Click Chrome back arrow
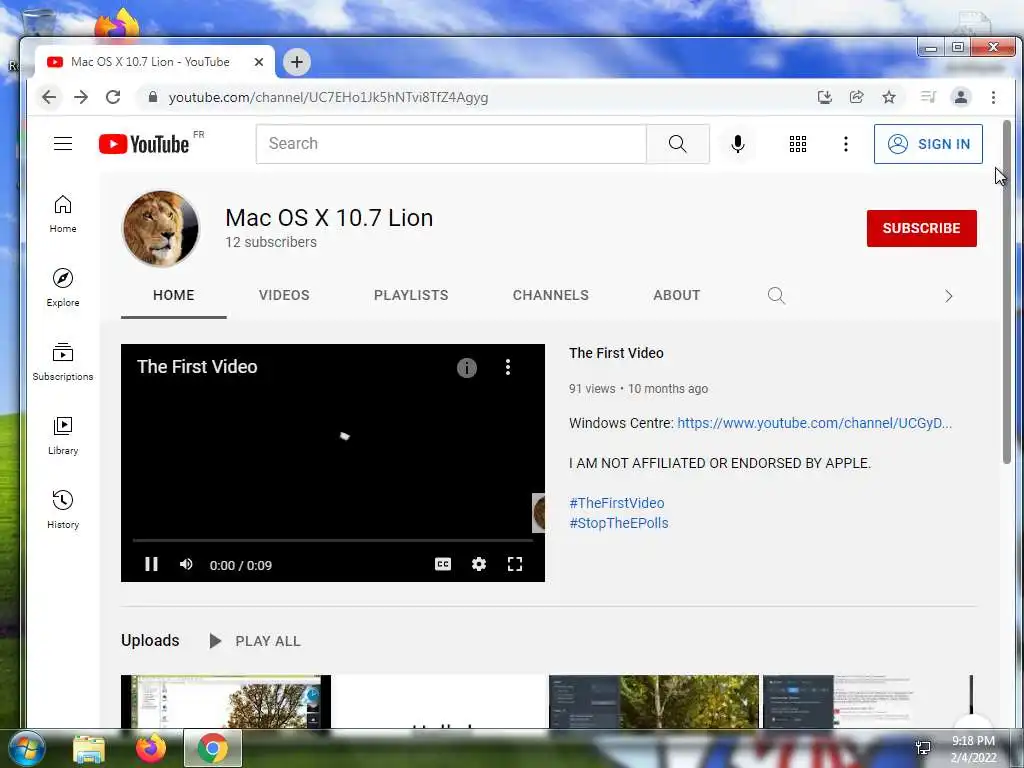The width and height of the screenshot is (1024, 768). click(49, 97)
